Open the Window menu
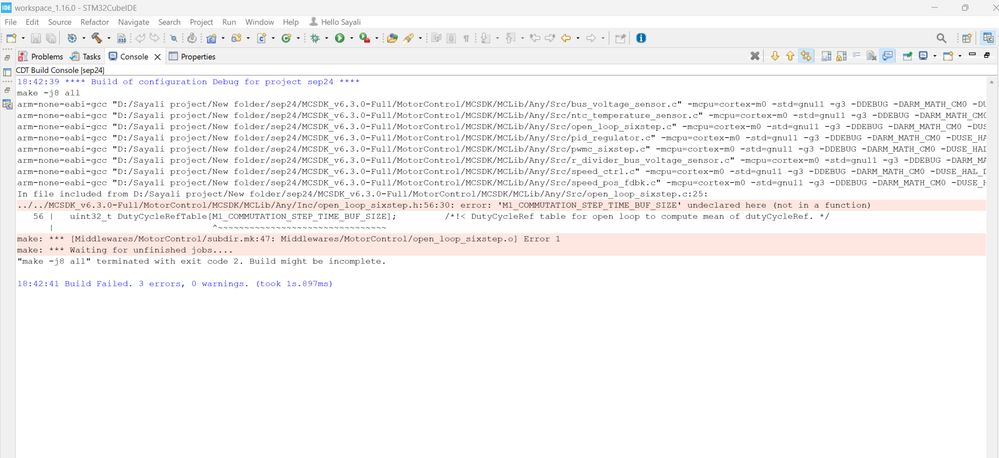Screen dimensions: 999x458 coord(259,22)
